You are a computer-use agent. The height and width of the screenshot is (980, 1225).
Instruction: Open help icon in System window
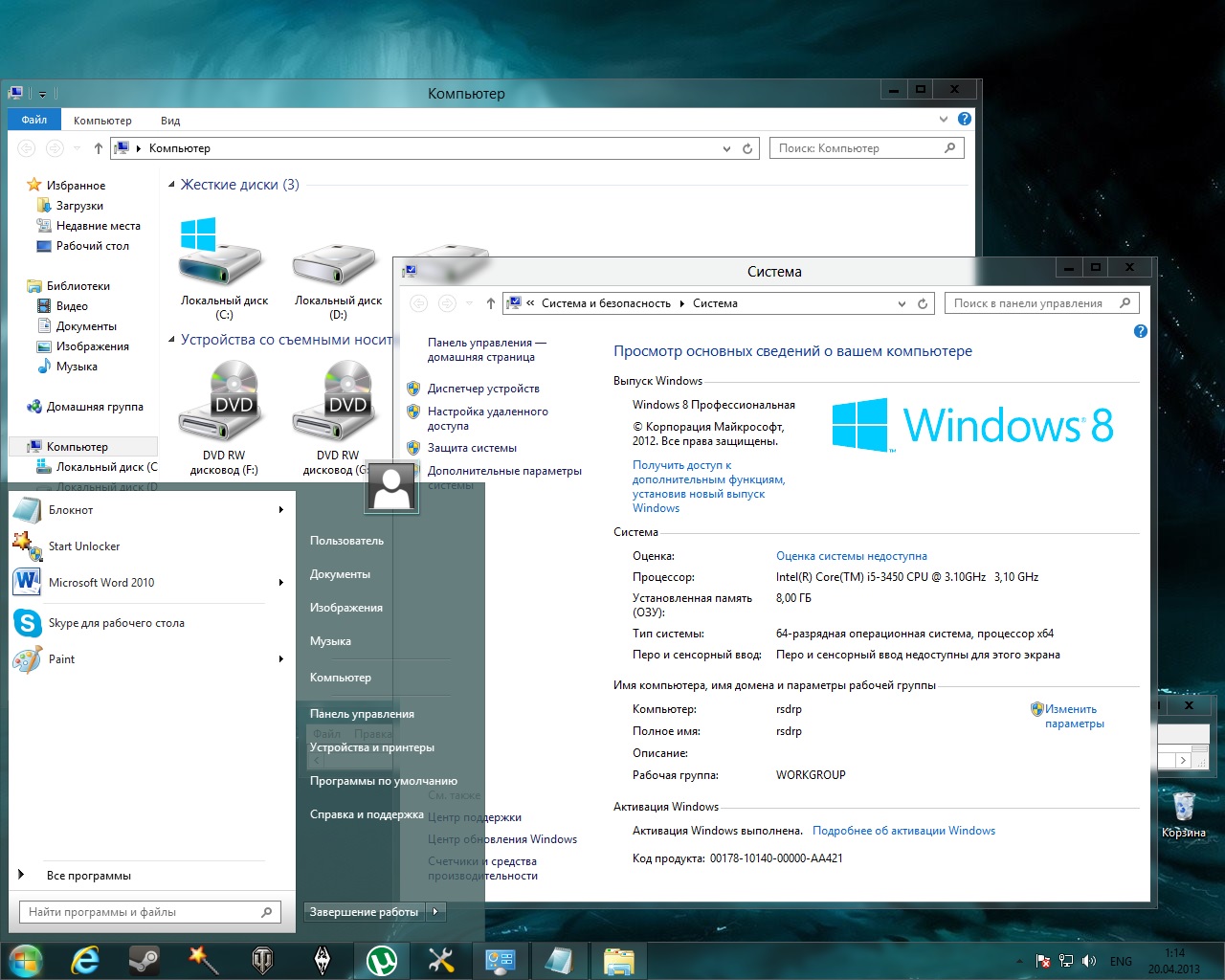click(1140, 331)
